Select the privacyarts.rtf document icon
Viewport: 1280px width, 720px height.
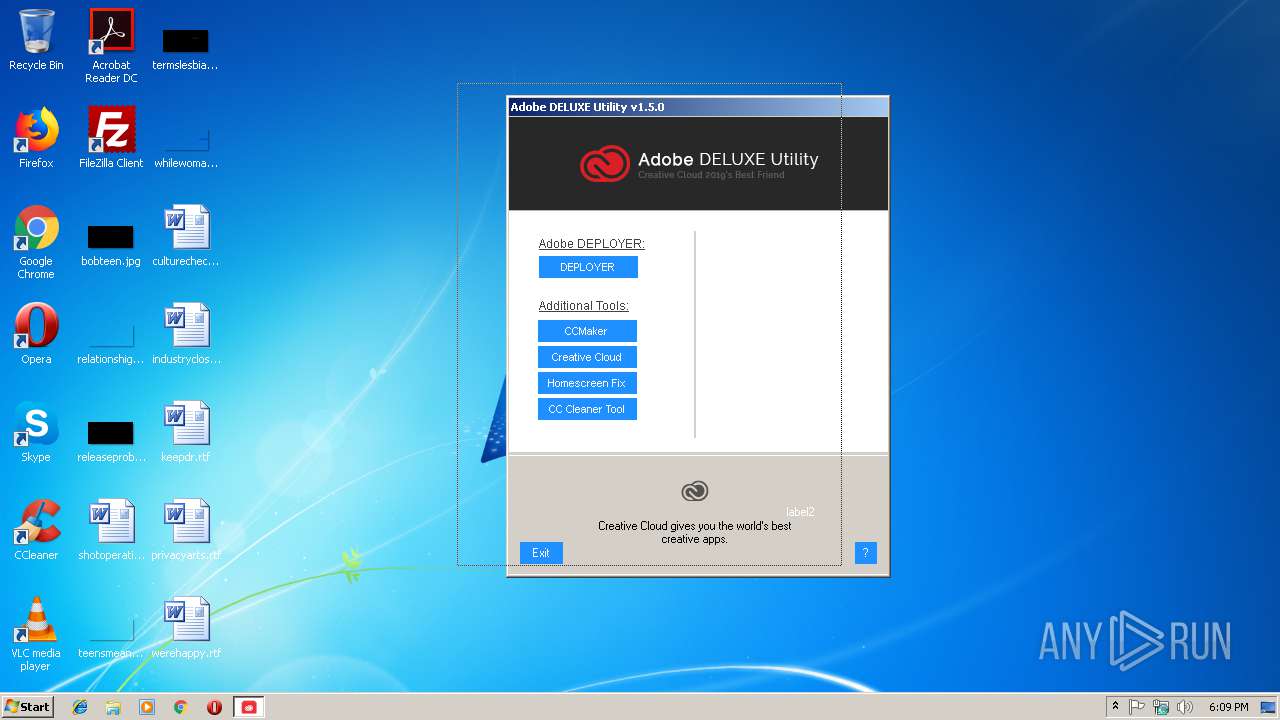point(186,530)
